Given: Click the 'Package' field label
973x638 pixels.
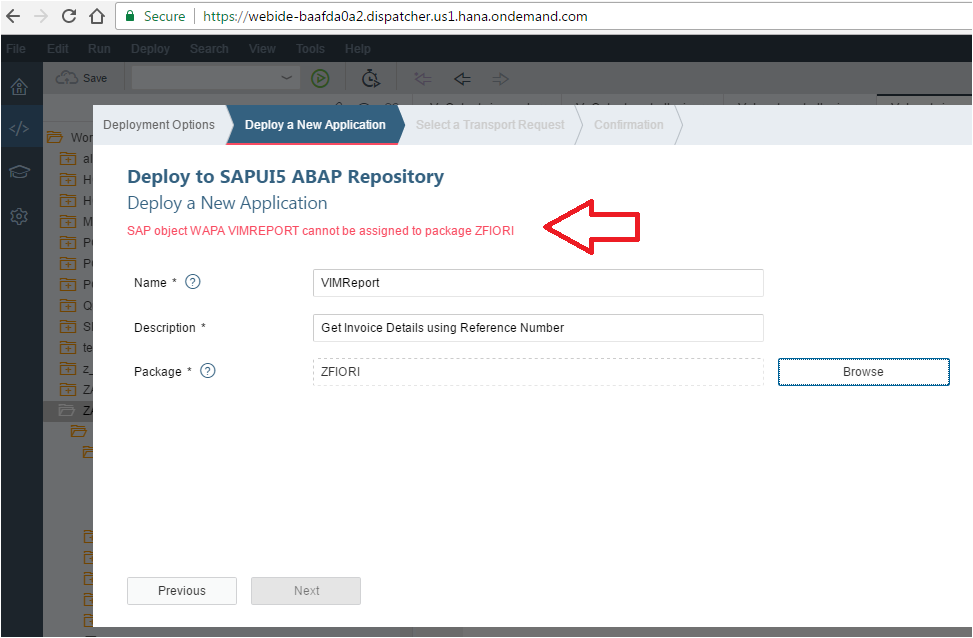Looking at the screenshot, I should pos(158,372).
